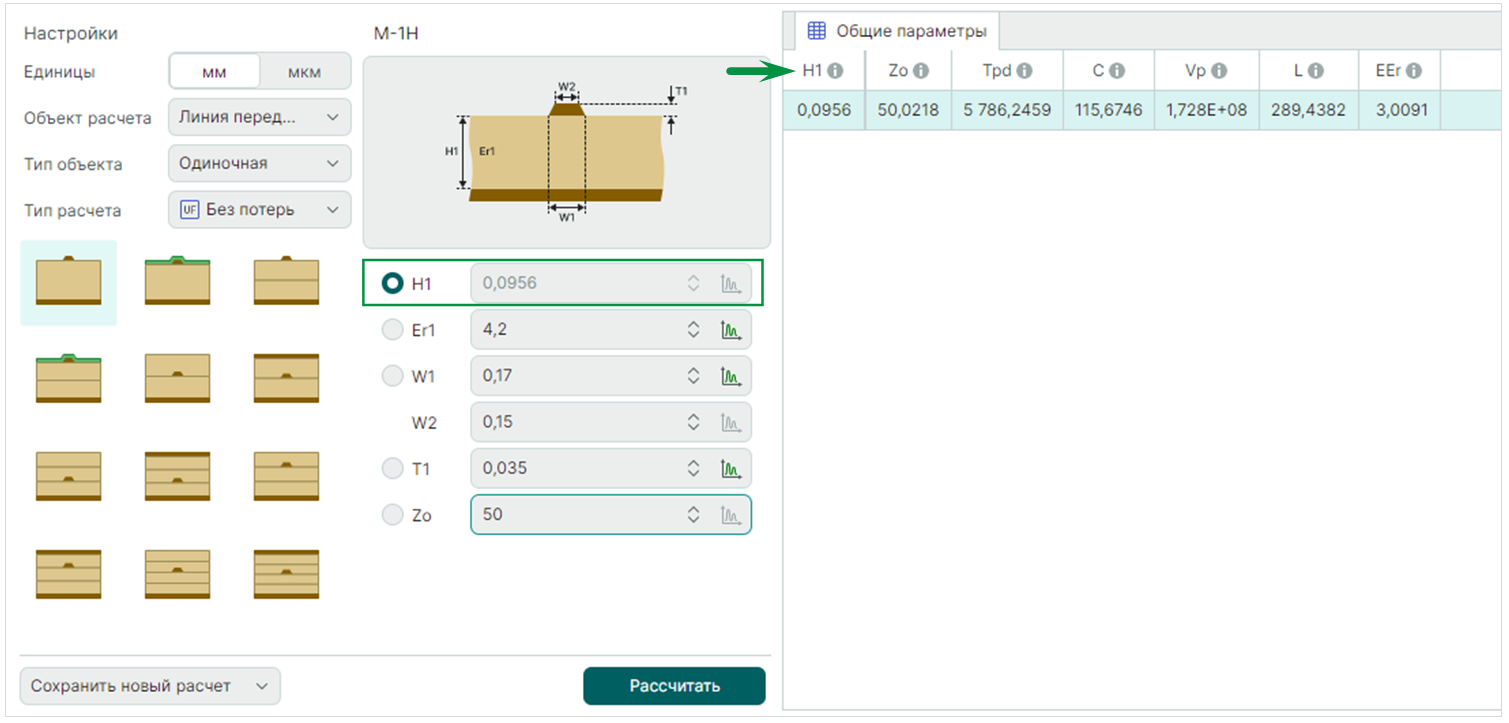Click the greyed graph icon in the H1 row

(731, 284)
